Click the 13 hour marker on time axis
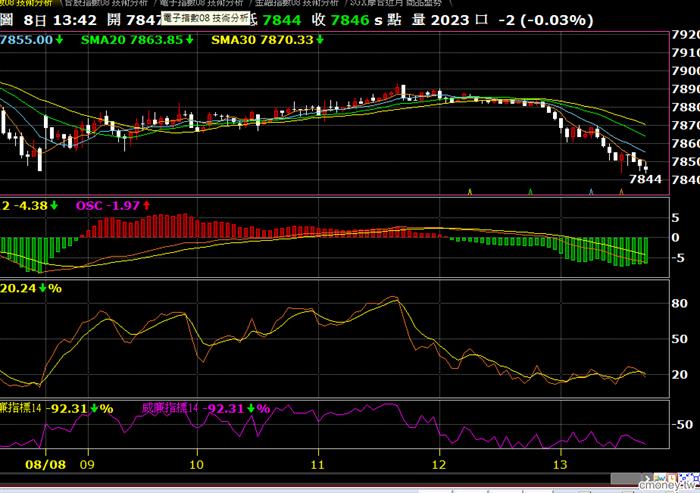Screen dimensions: 700x493 coord(560,464)
